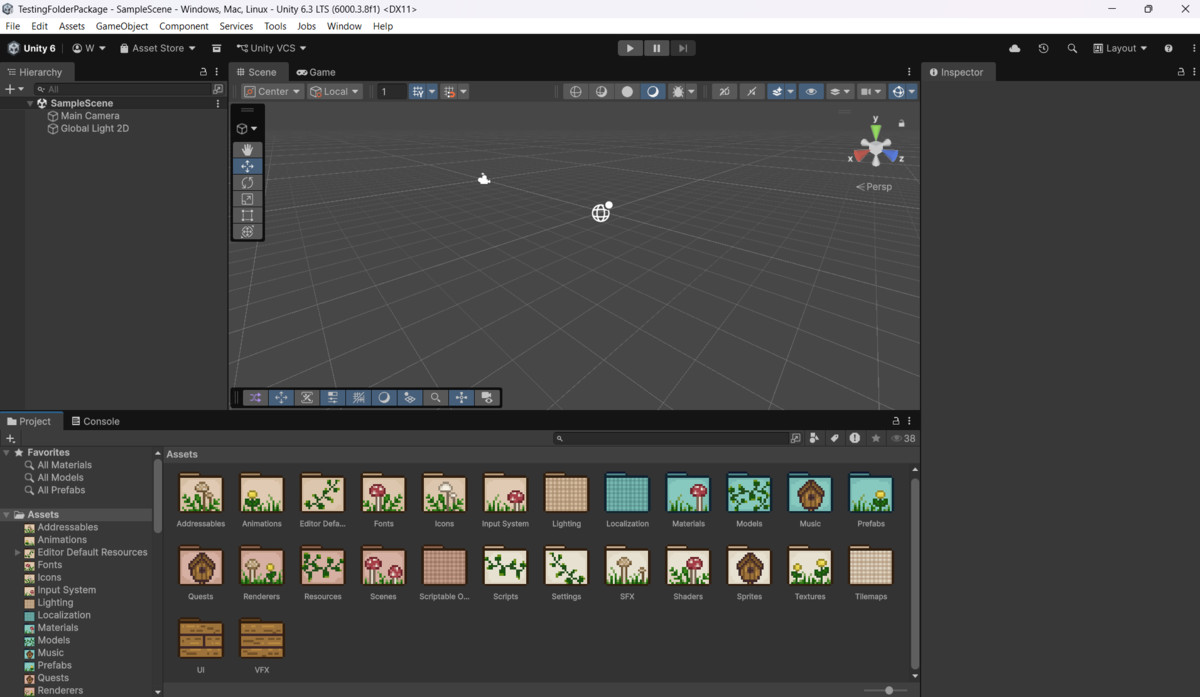Open the GameObject menu
The width and height of the screenshot is (1200, 697).
point(122,26)
